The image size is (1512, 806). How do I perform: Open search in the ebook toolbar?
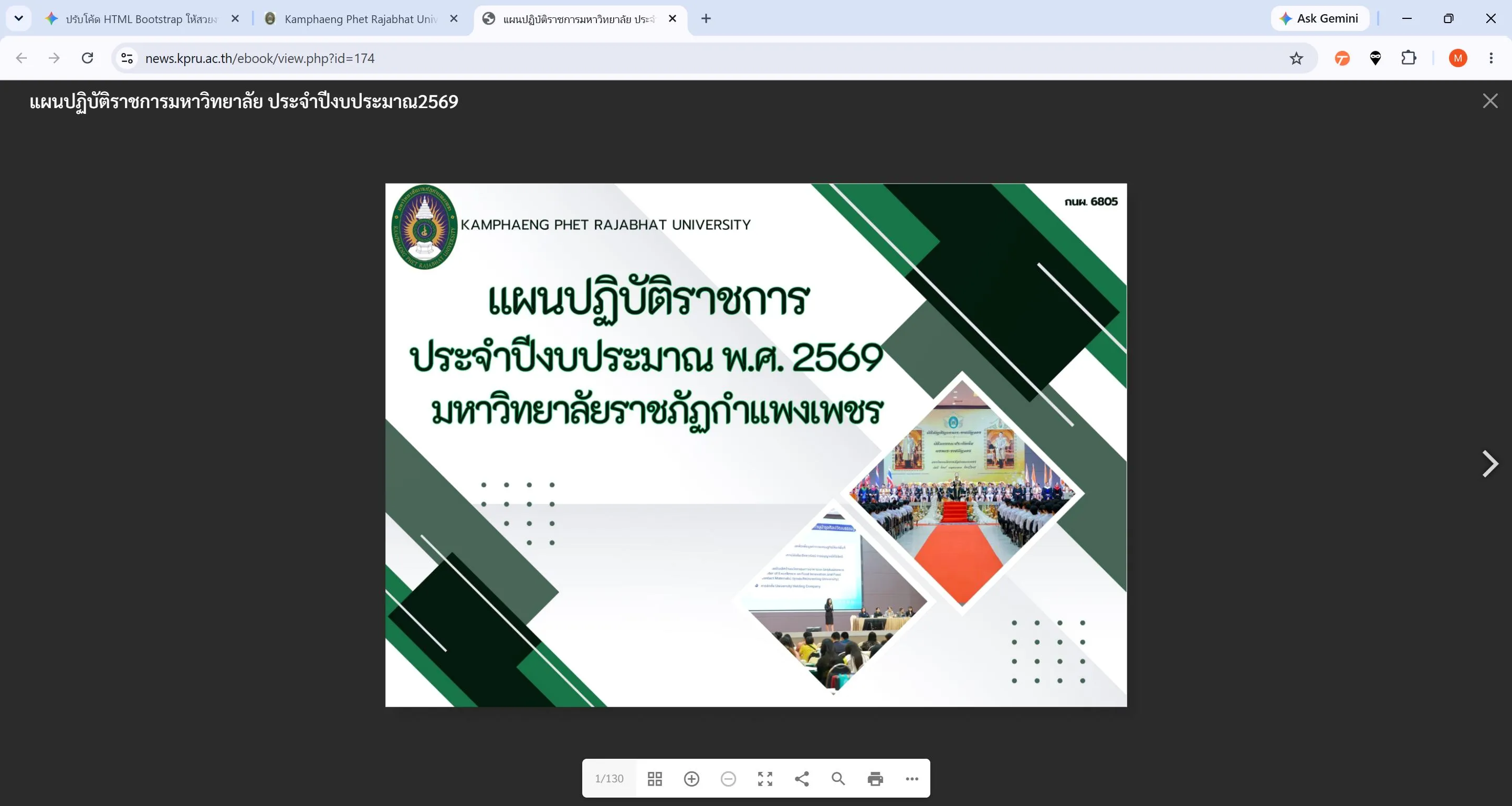tap(838, 778)
